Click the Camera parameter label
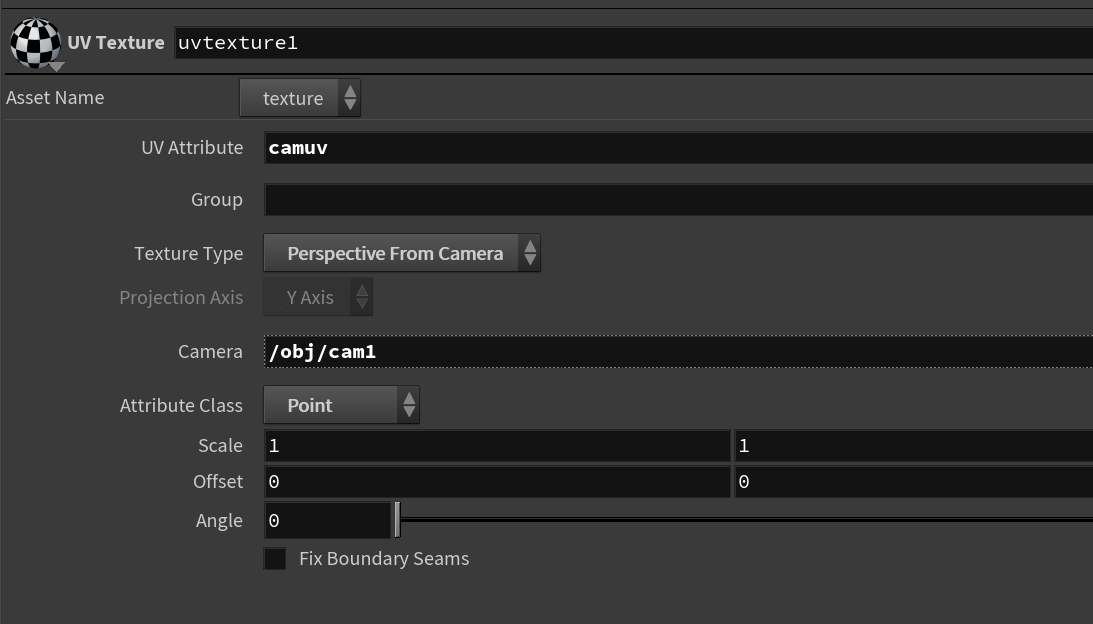This screenshot has width=1093, height=624. click(210, 351)
